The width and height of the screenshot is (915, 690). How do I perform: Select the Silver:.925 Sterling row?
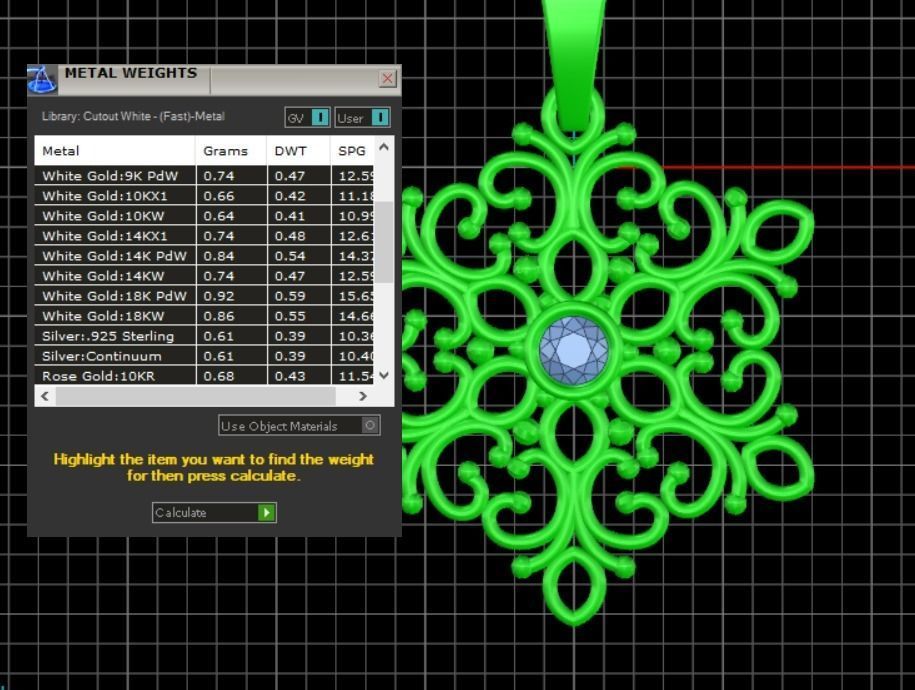[204, 336]
